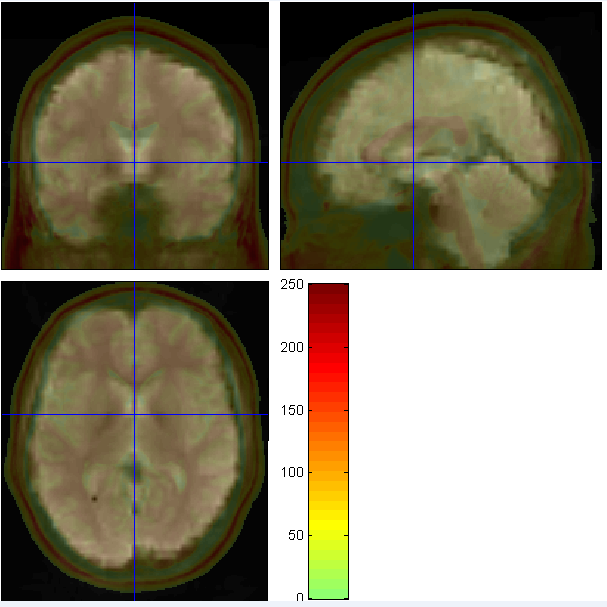This screenshot has height=607, width=607.
Task: Click the axial brain view panel
Action: click(135, 441)
